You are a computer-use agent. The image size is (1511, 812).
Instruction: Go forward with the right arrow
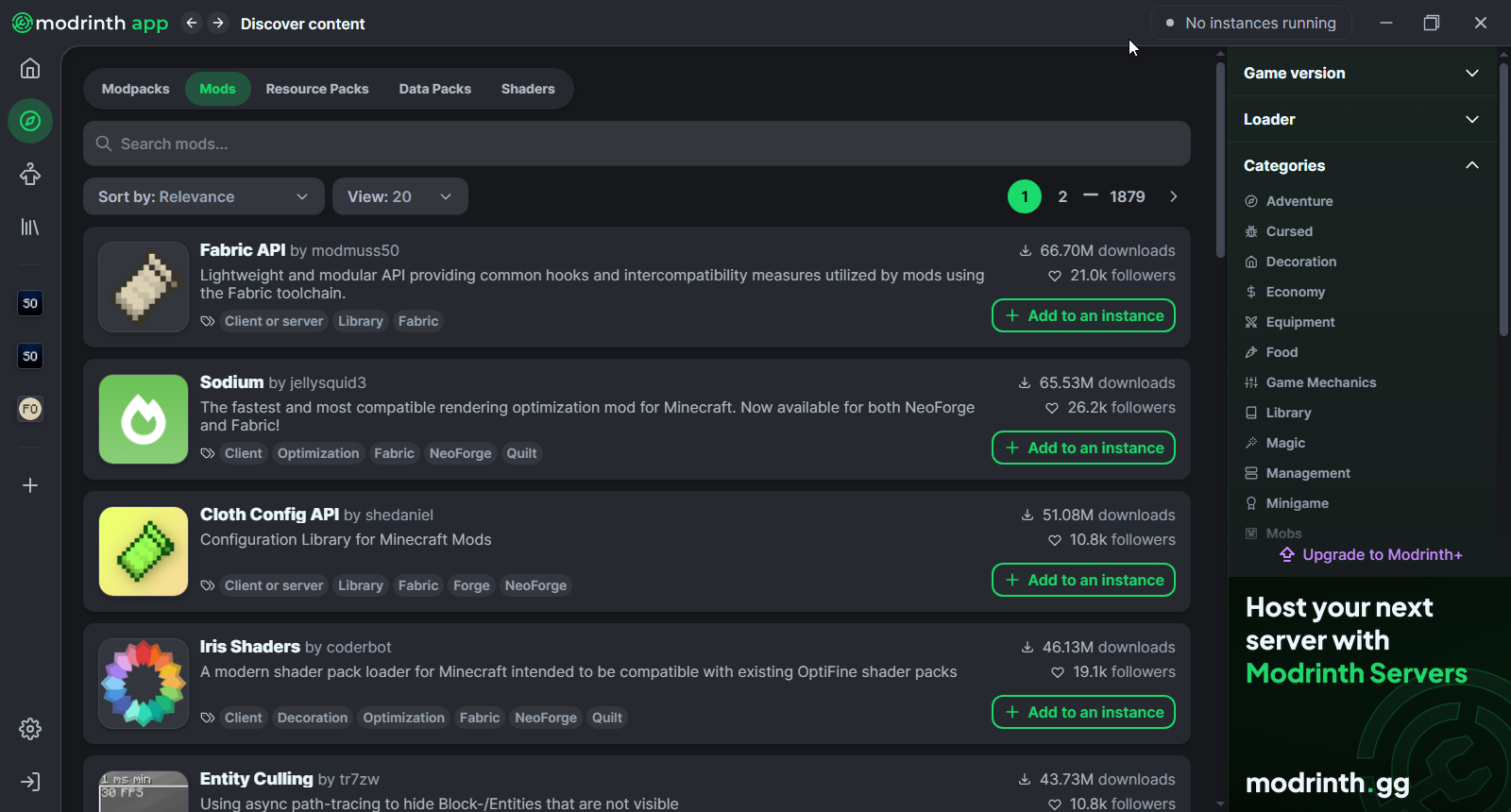(218, 23)
